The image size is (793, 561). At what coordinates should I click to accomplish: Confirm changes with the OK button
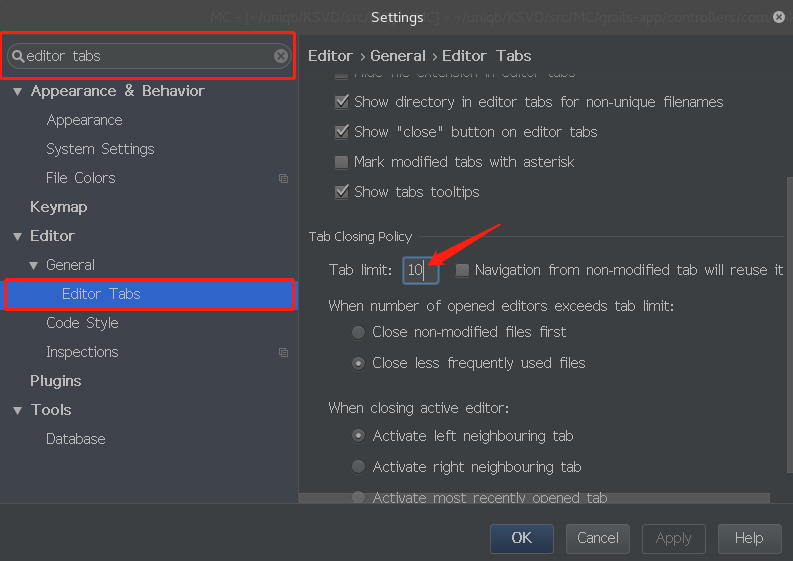[x=521, y=538]
